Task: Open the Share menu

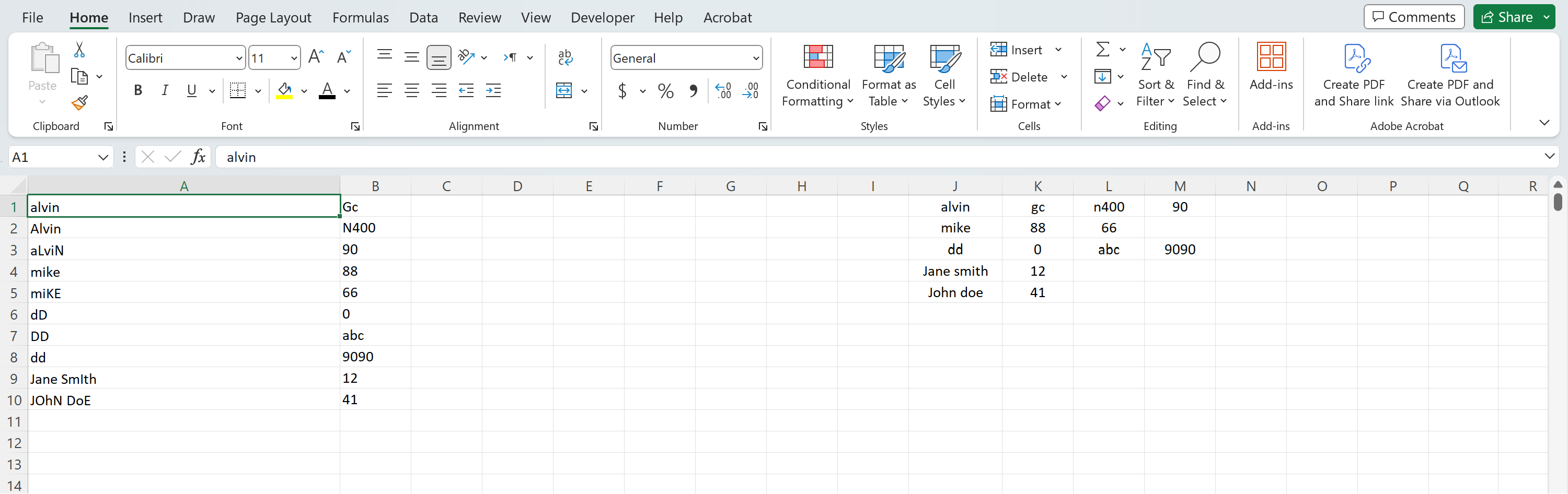Action: 1514,16
